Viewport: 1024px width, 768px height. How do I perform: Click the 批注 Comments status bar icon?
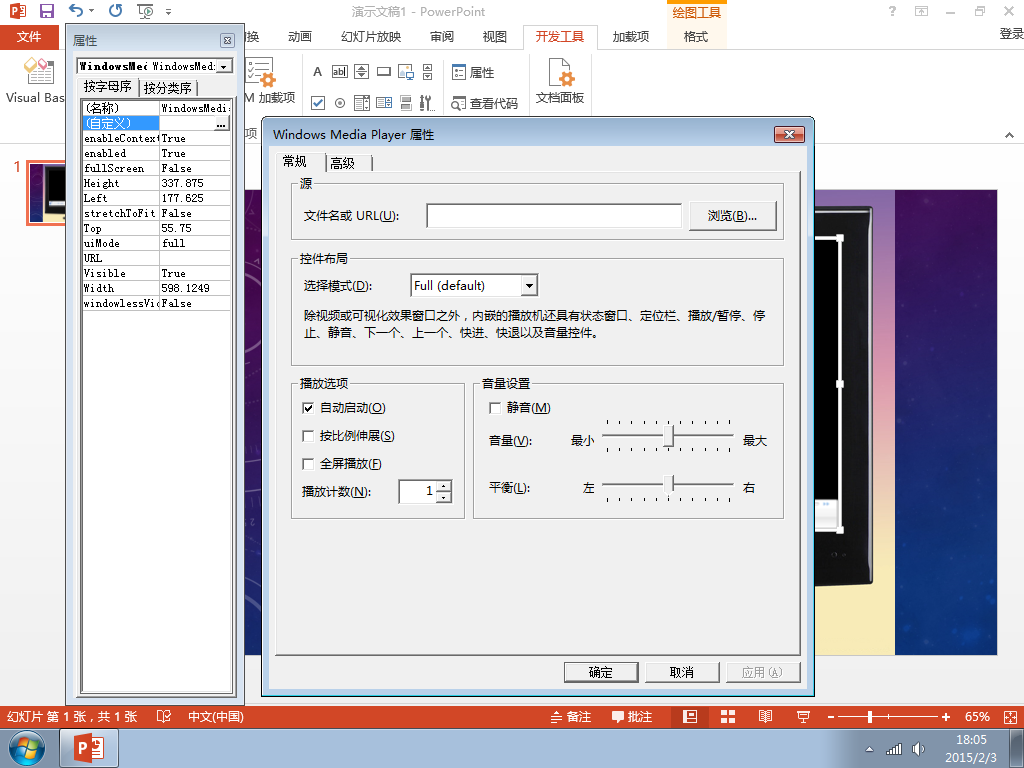[632, 717]
